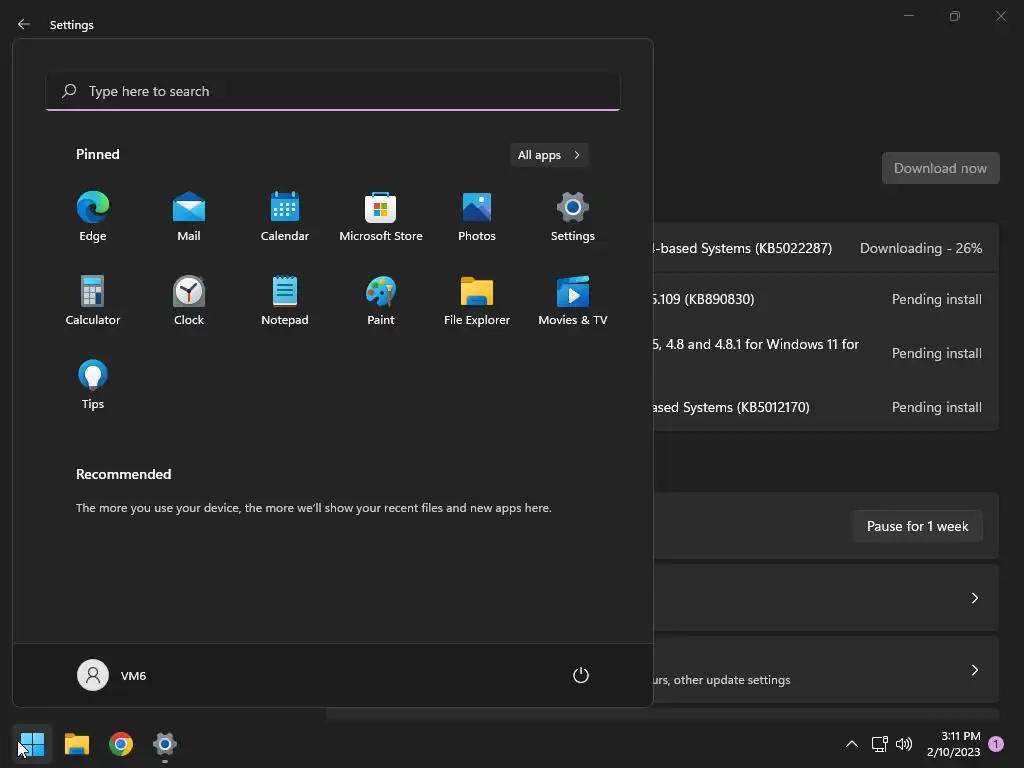Viewport: 1024px width, 768px height.
Task: Open network status tray icon
Action: [x=880, y=744]
